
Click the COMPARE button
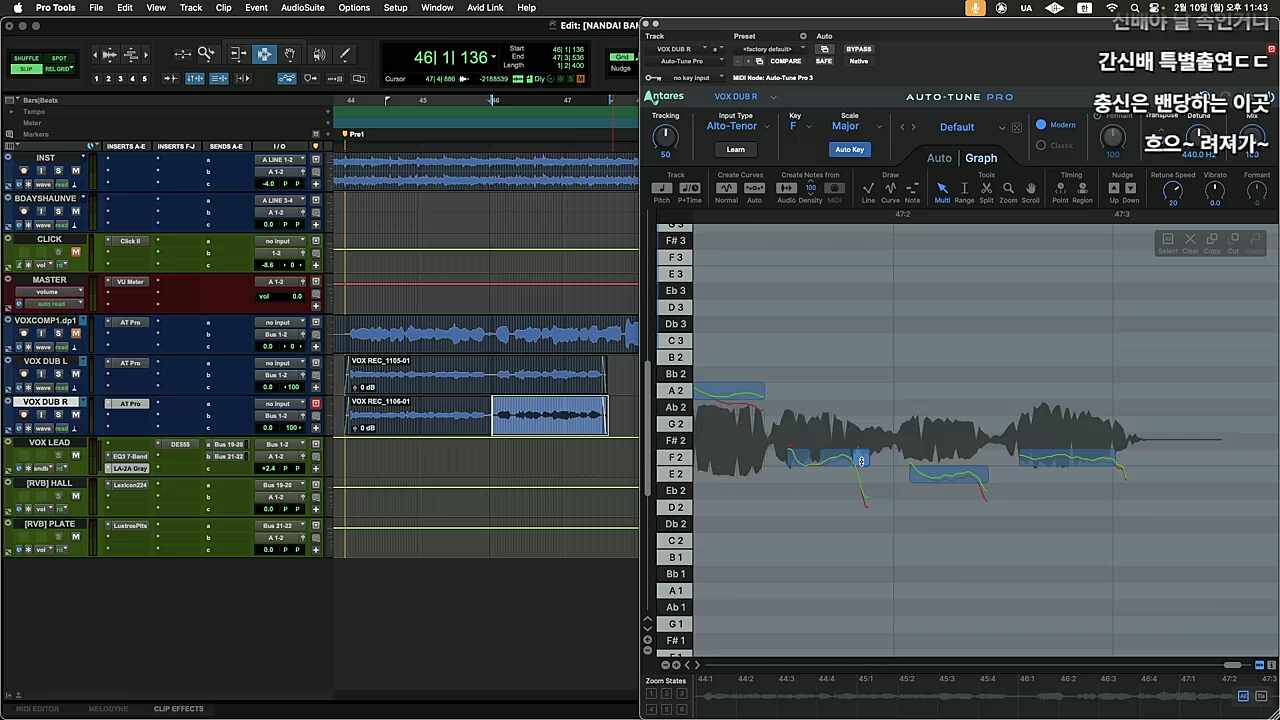click(786, 61)
